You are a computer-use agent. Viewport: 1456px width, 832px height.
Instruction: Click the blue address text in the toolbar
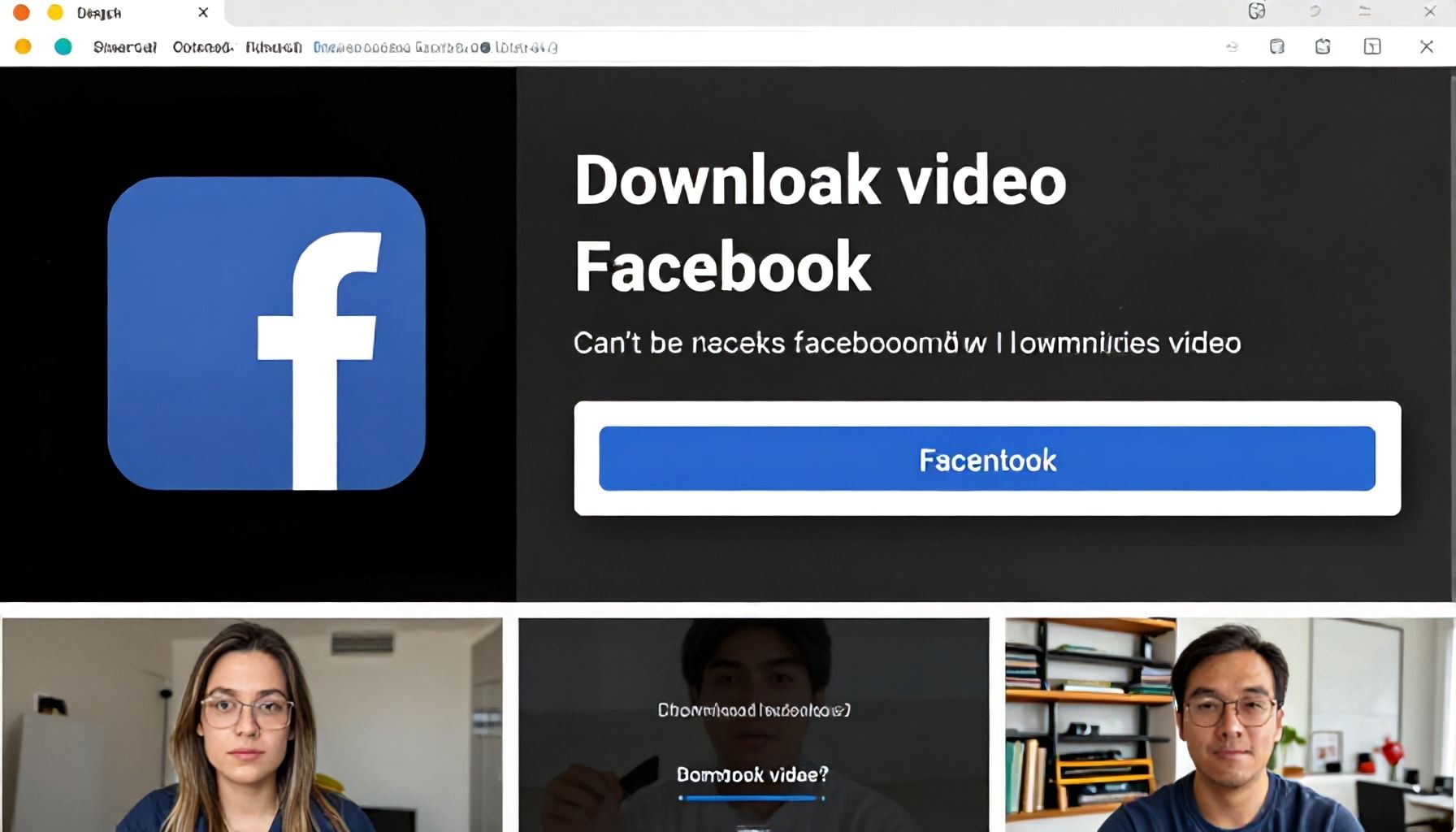pos(435,48)
